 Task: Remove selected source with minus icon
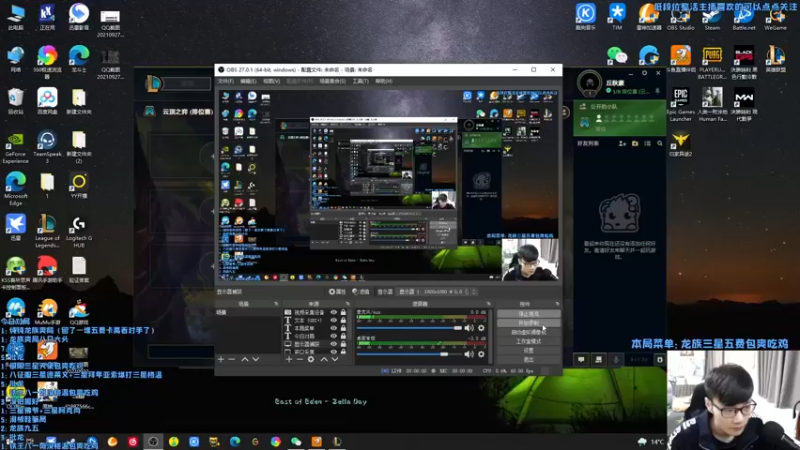[x=299, y=360]
